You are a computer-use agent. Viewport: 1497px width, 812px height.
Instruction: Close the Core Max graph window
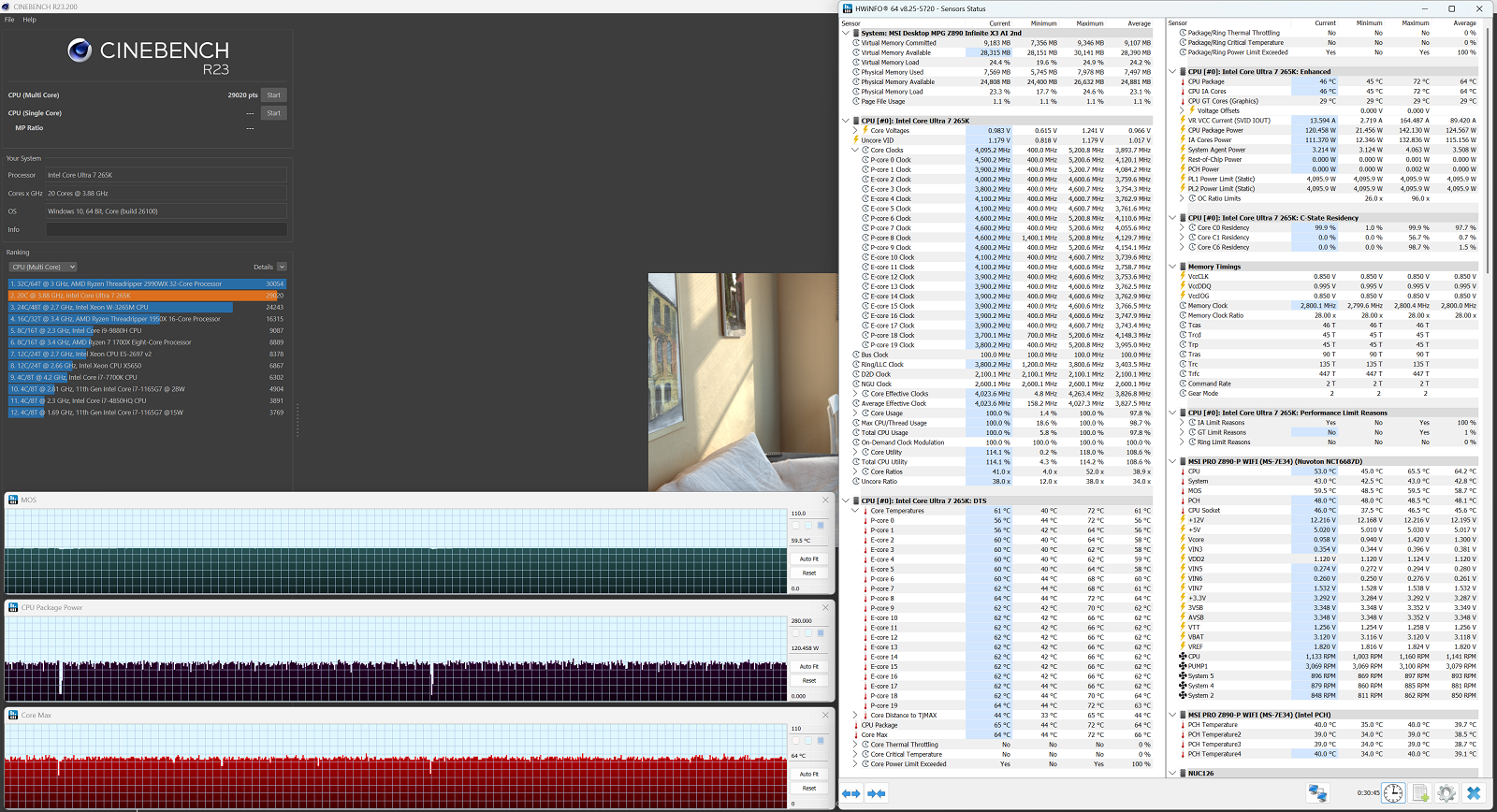tap(825, 715)
